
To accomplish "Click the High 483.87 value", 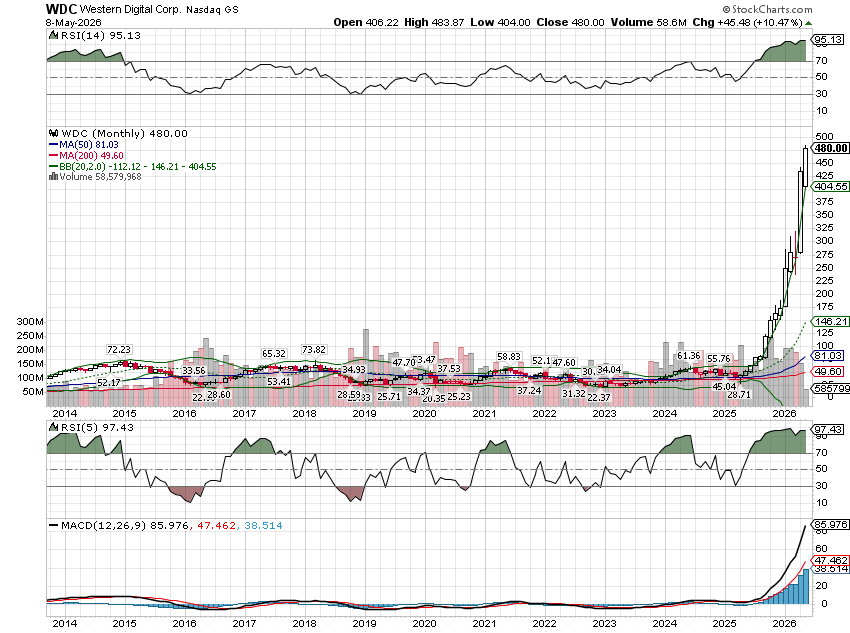I will [x=434, y=22].
